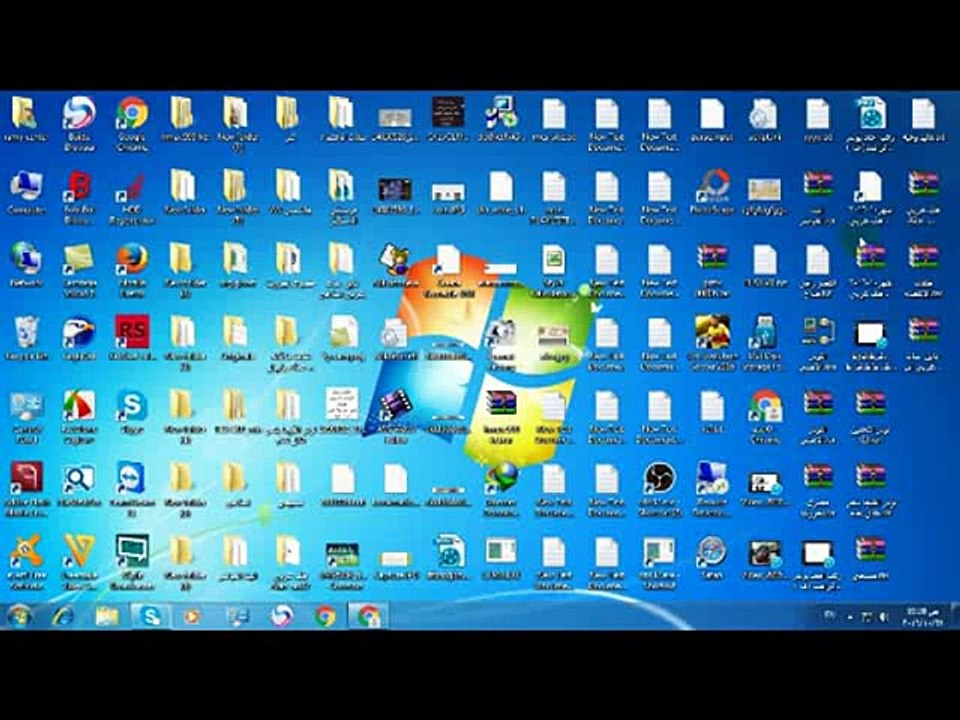Open the dark red Adobe shortcut icon
Viewport: 960px width, 720px height.
26,479
